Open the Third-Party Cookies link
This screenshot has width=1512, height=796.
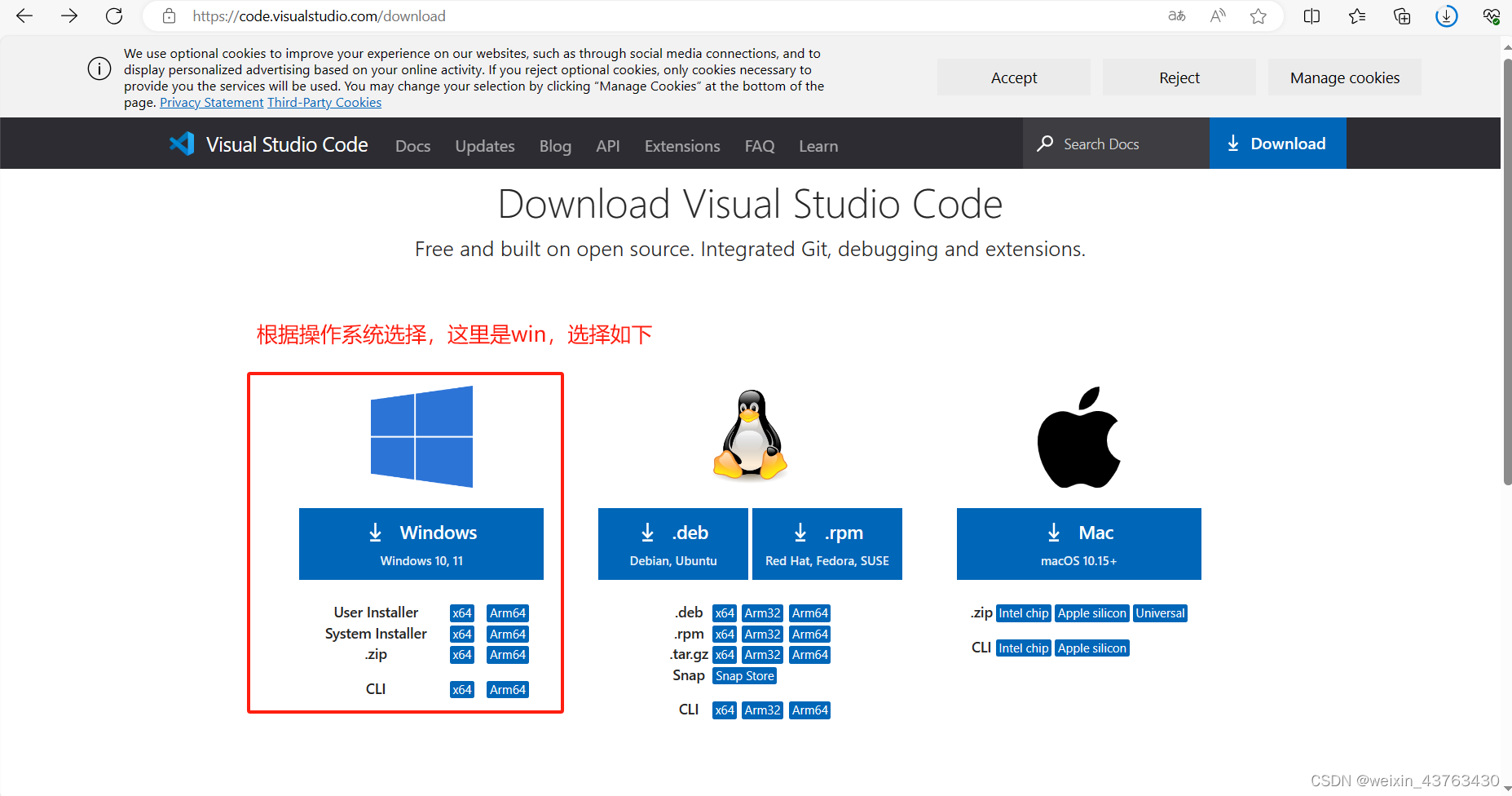pyautogui.click(x=324, y=103)
